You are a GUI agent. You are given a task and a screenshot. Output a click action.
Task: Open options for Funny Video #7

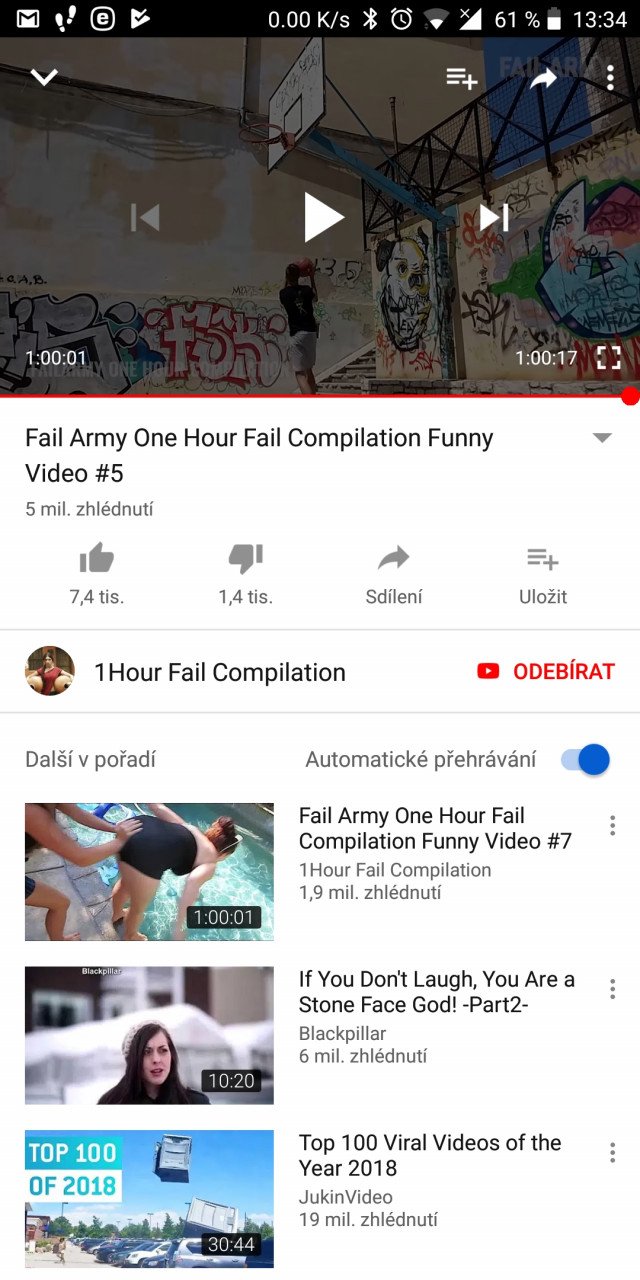612,825
